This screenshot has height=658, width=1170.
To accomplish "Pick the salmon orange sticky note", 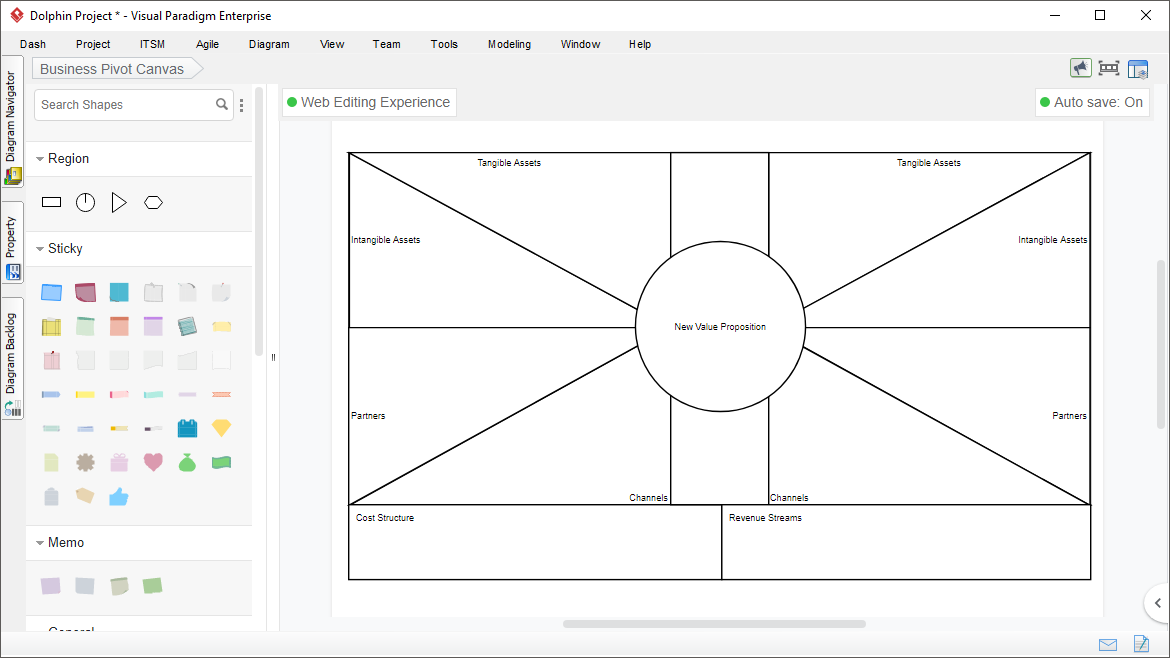I will pyautogui.click(x=119, y=326).
